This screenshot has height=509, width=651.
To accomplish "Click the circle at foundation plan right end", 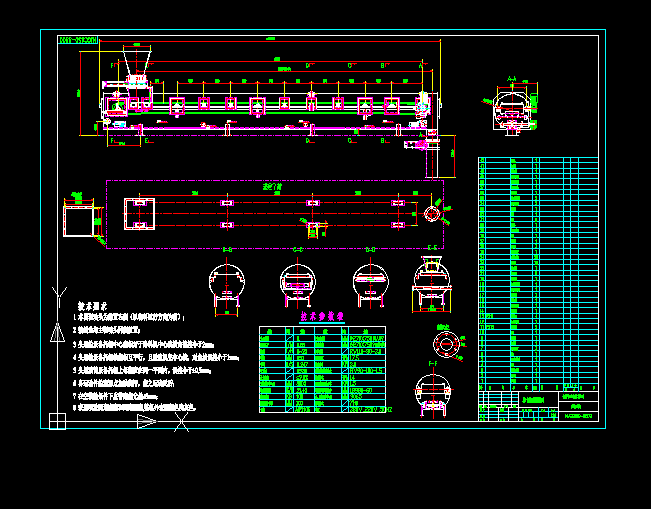I will 432,214.
